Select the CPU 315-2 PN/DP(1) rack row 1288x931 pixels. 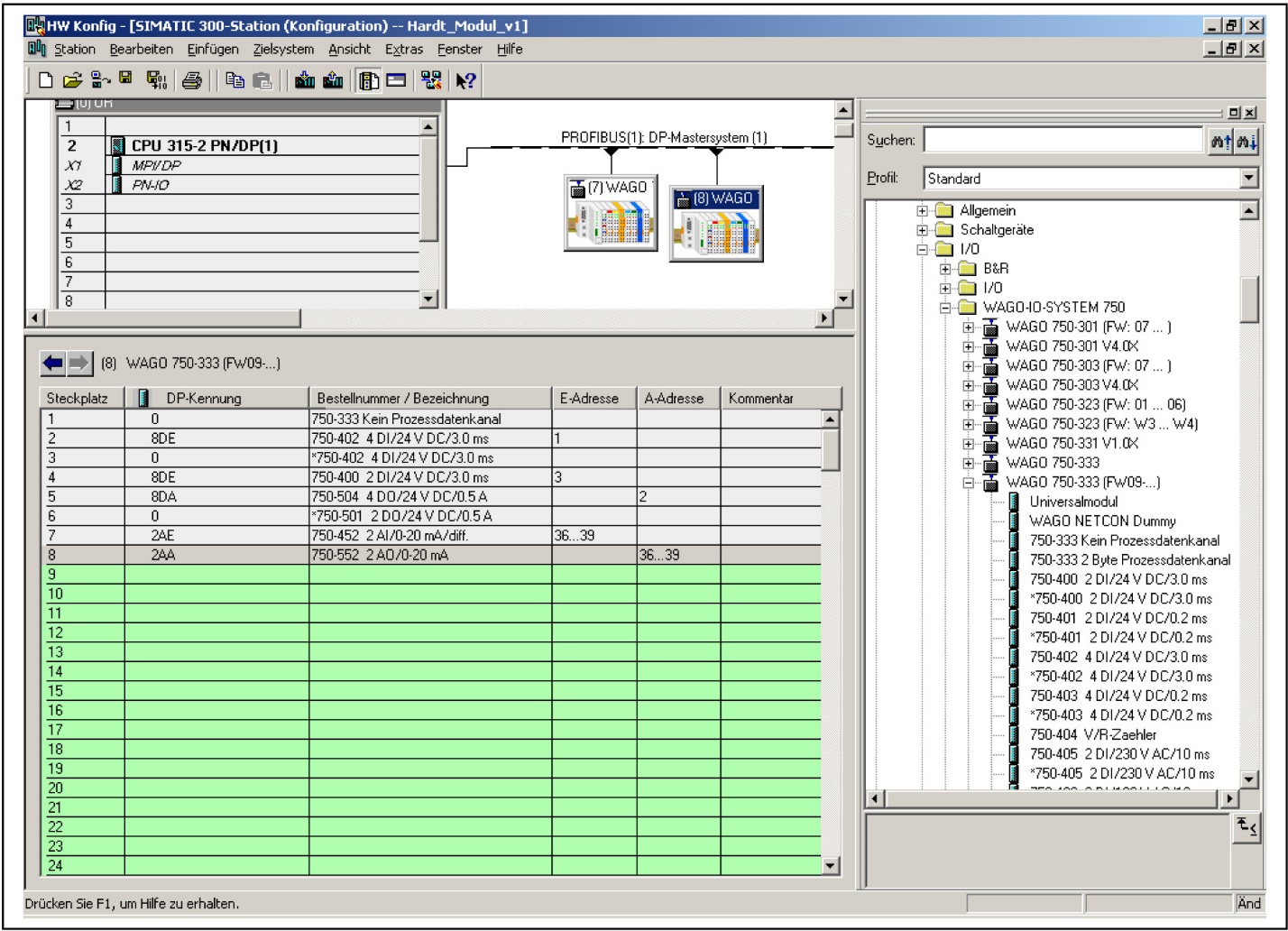click(x=239, y=145)
